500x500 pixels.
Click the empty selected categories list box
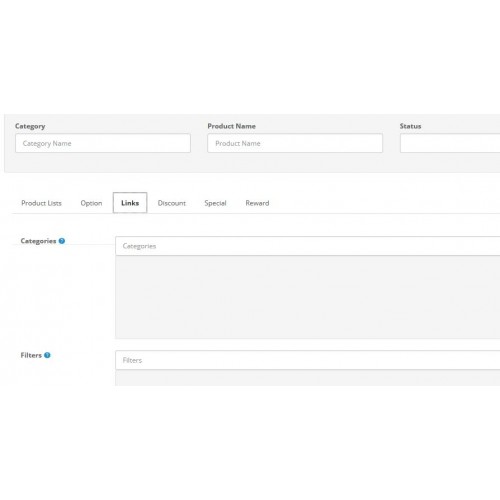[x=308, y=297]
